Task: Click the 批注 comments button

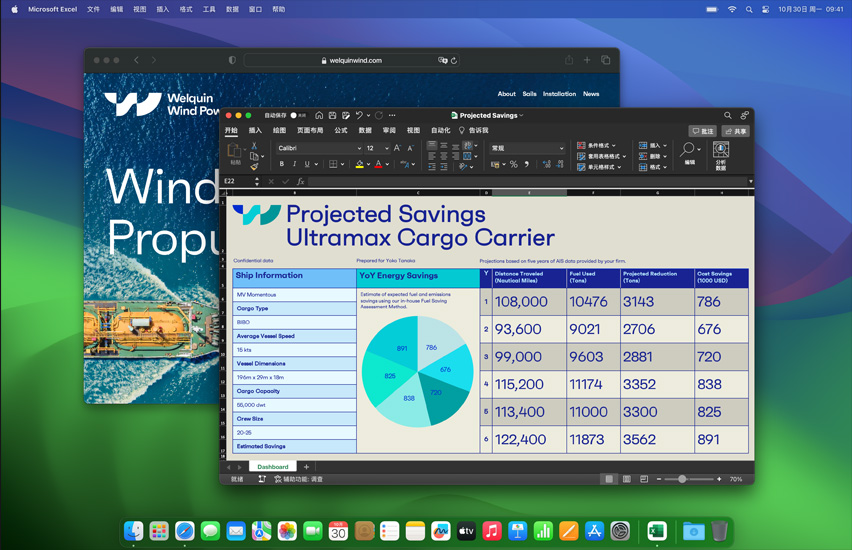Action: 703,131
